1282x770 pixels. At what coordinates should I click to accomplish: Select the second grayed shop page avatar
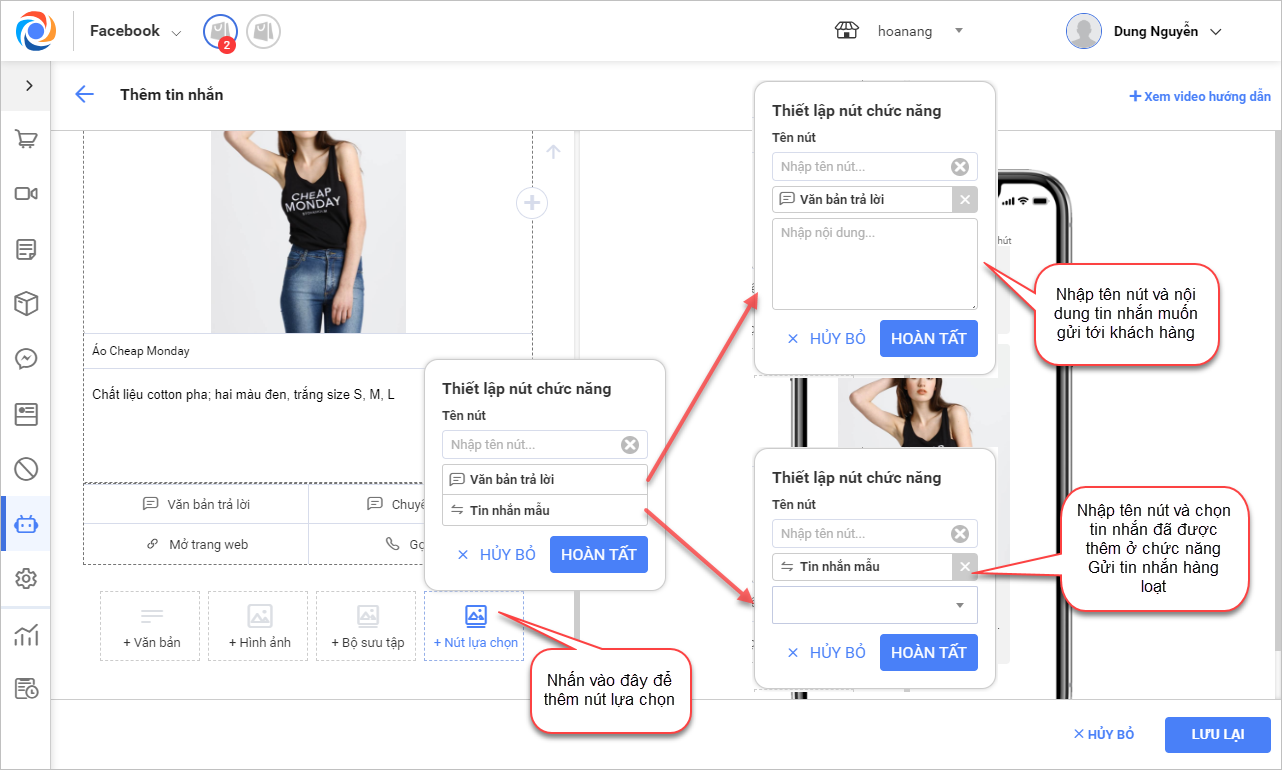coord(263,32)
